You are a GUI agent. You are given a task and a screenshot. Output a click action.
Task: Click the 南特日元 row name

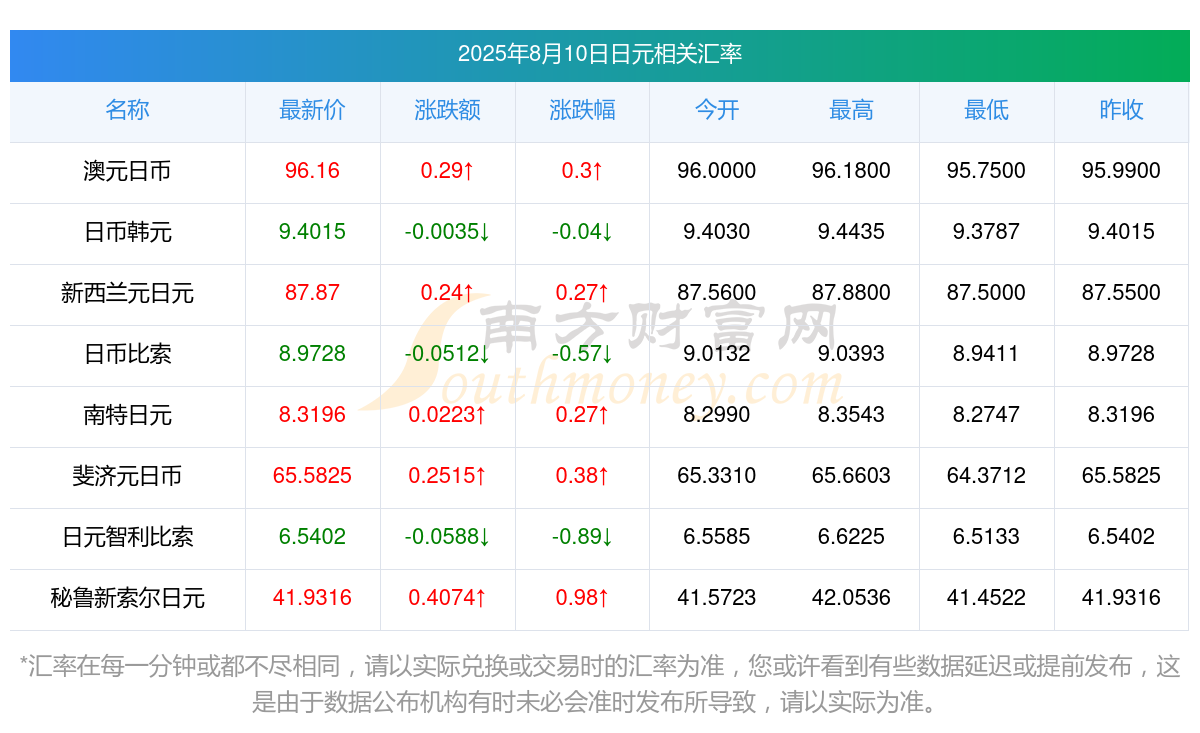click(x=127, y=415)
